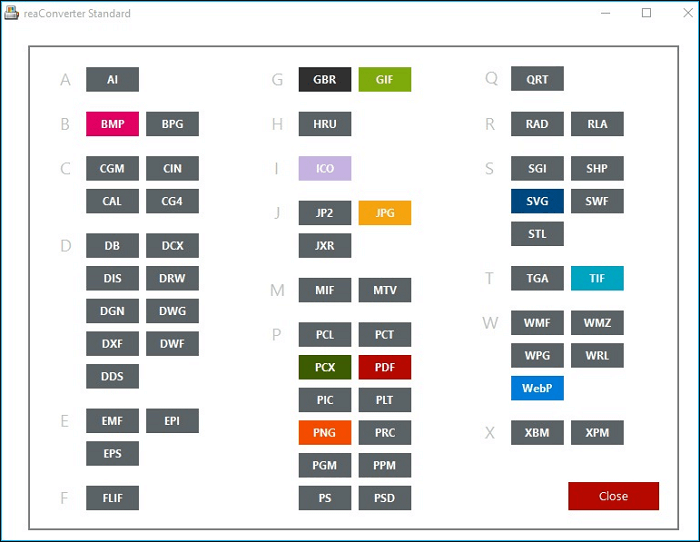
Task: Choose DCX format button
Action: [x=172, y=246]
